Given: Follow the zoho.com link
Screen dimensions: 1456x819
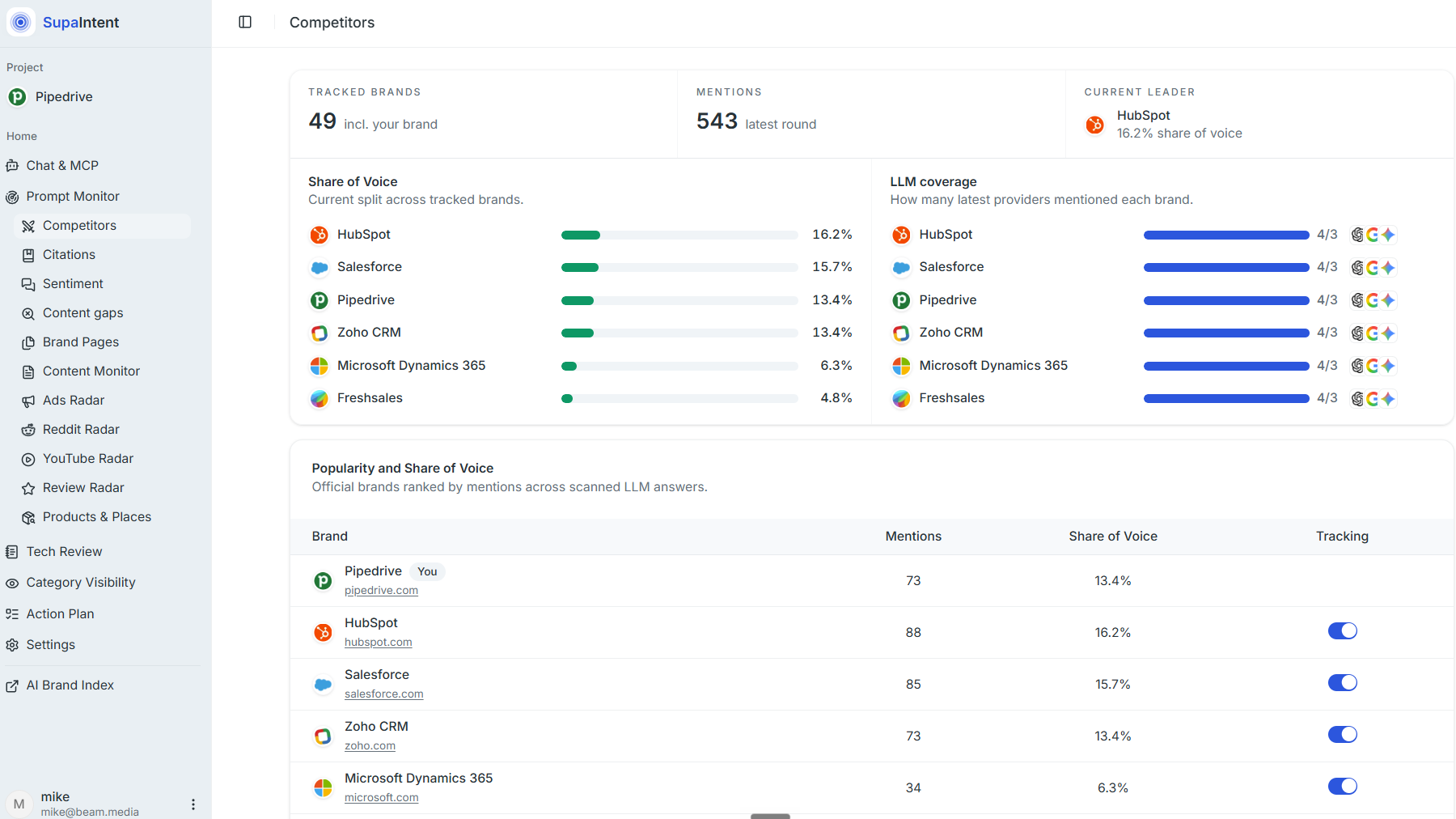Looking at the screenshot, I should point(370,745).
